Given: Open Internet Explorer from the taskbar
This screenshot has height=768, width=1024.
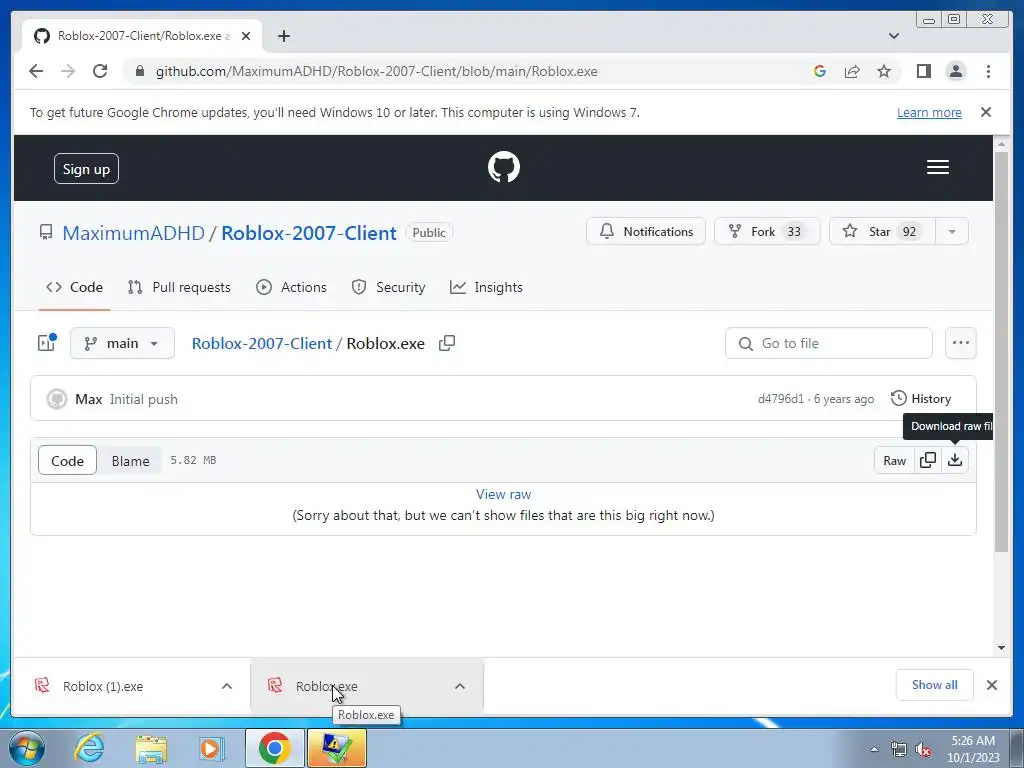Looking at the screenshot, I should coord(89,748).
